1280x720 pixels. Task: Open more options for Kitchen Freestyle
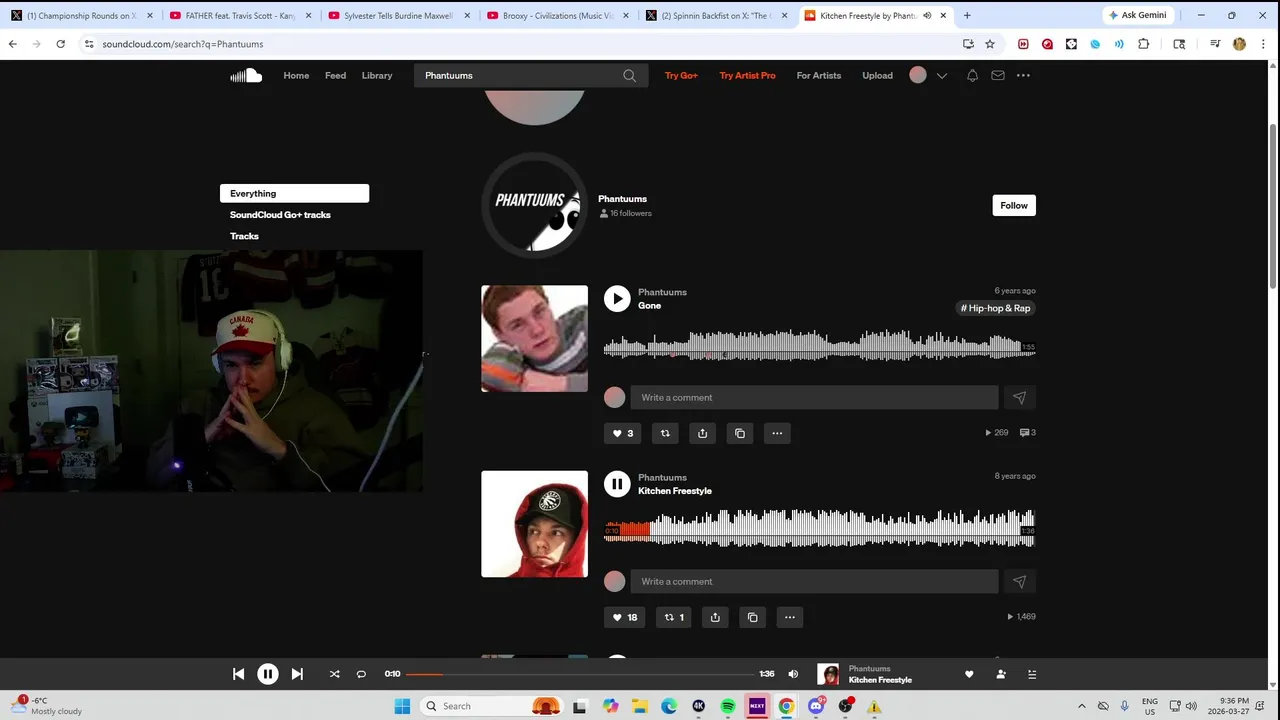click(x=790, y=617)
